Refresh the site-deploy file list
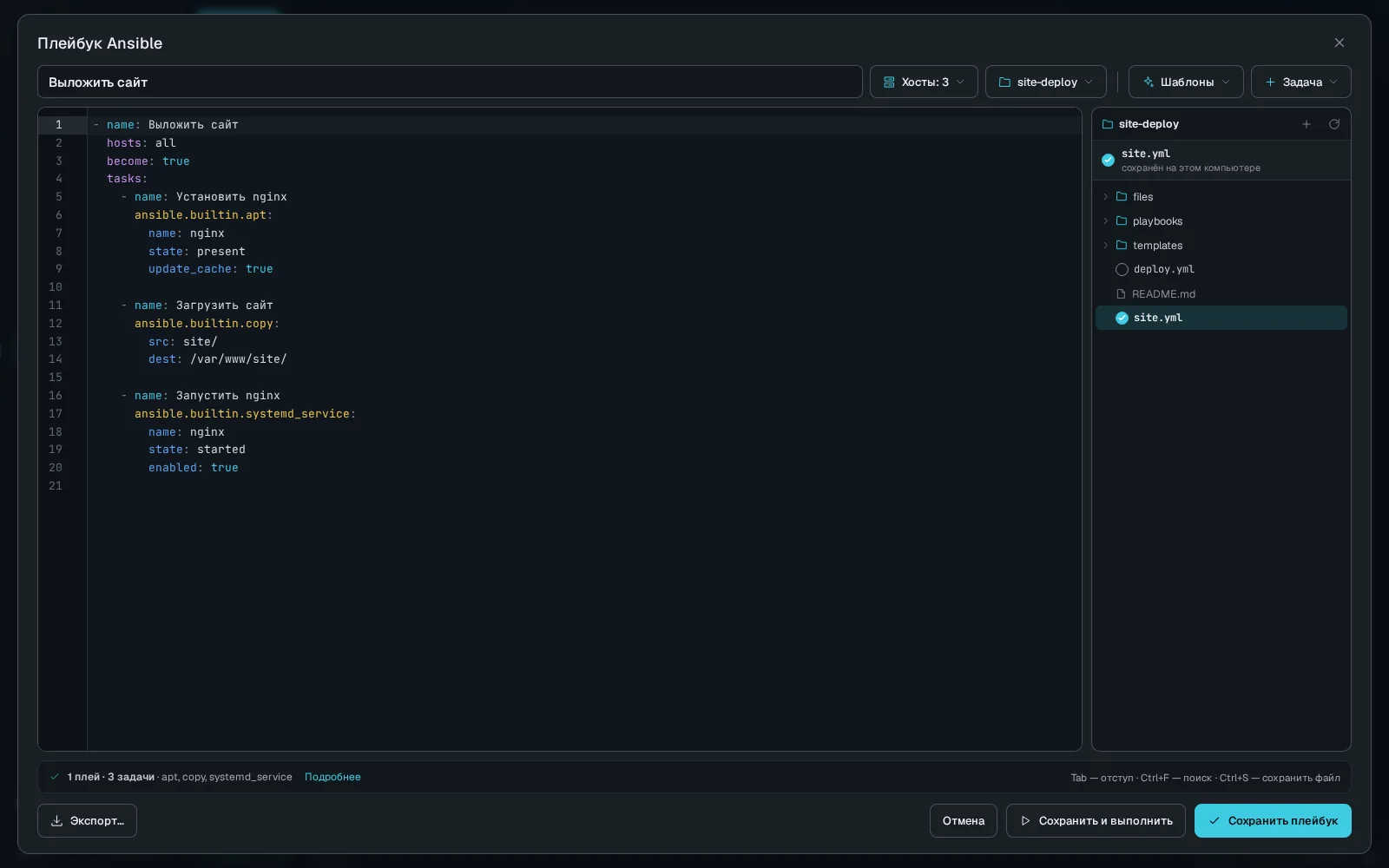The width and height of the screenshot is (1389, 868). (x=1334, y=124)
